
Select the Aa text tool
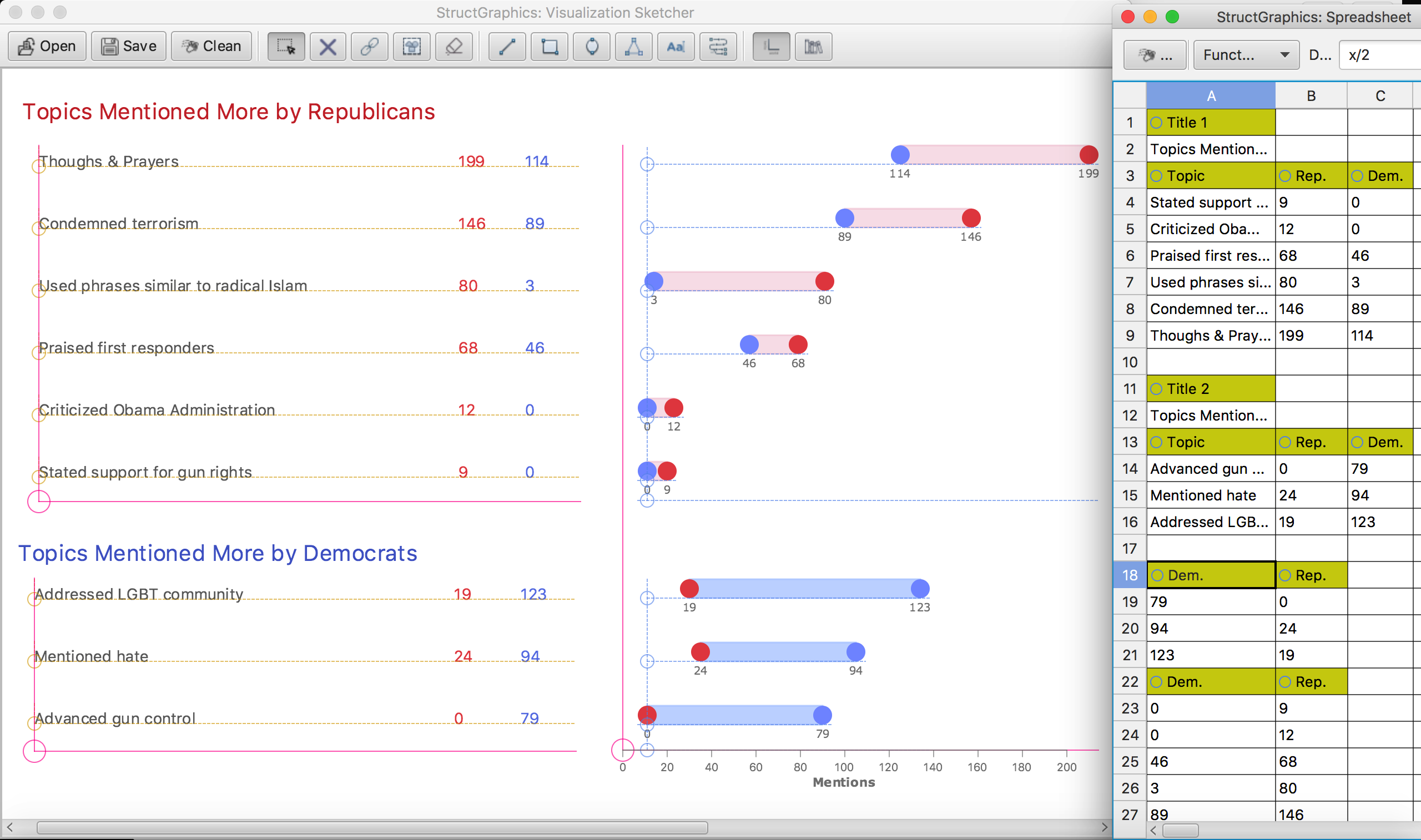676,47
